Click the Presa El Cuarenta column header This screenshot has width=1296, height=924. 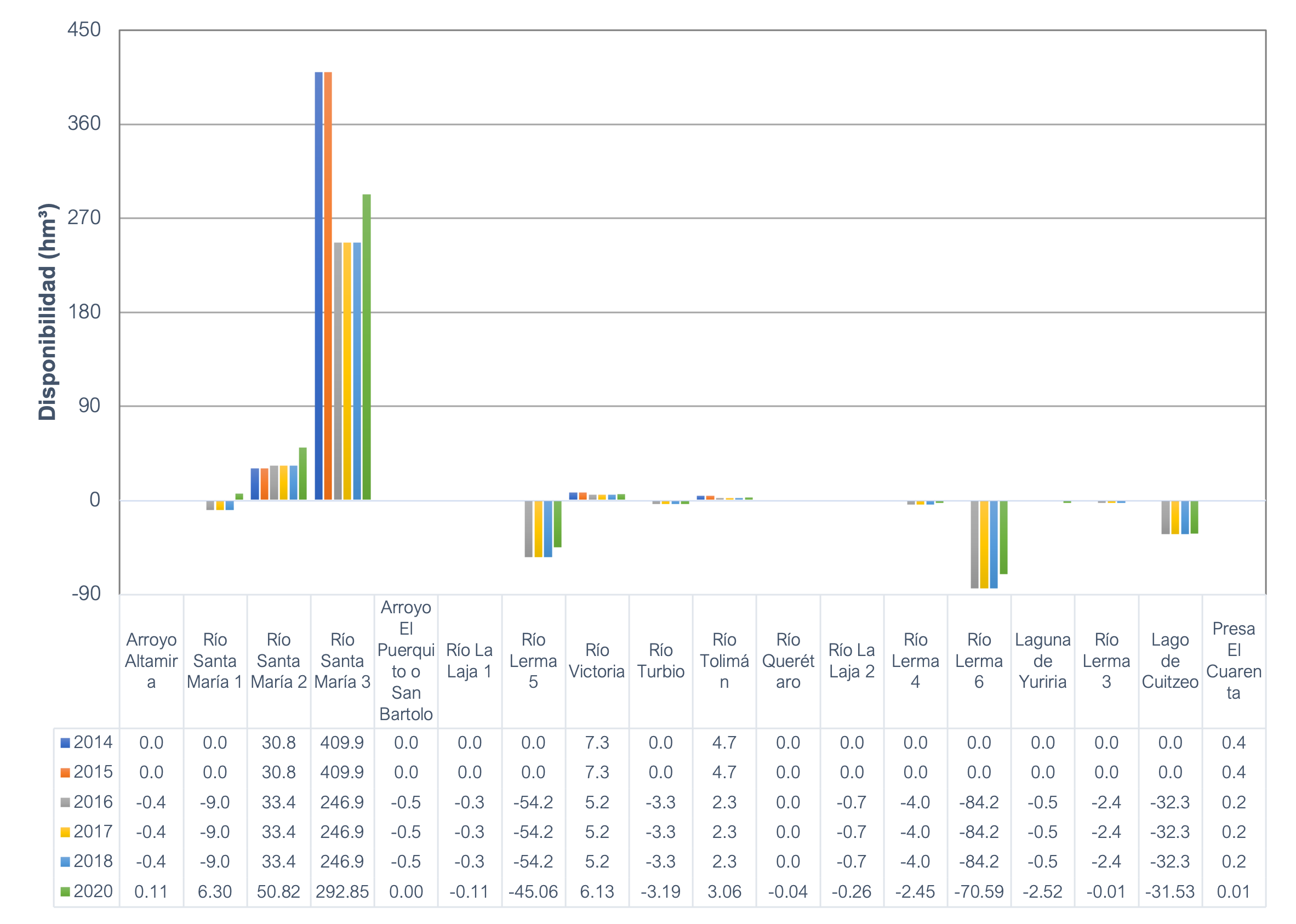pos(1234,660)
